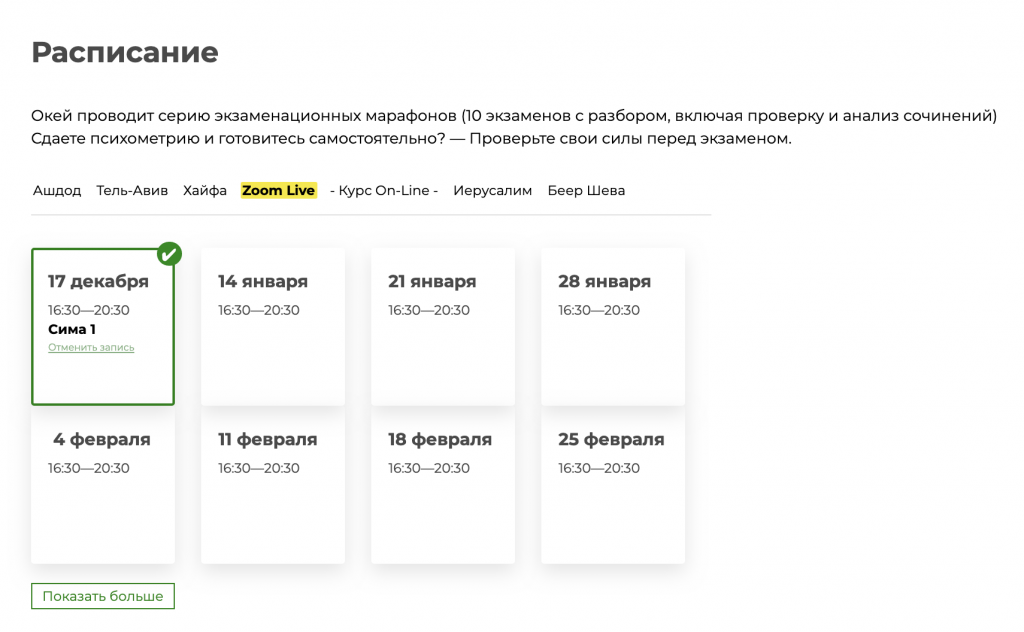Expand list with Показать больше button
Screen dimensions: 1024x632
103,596
